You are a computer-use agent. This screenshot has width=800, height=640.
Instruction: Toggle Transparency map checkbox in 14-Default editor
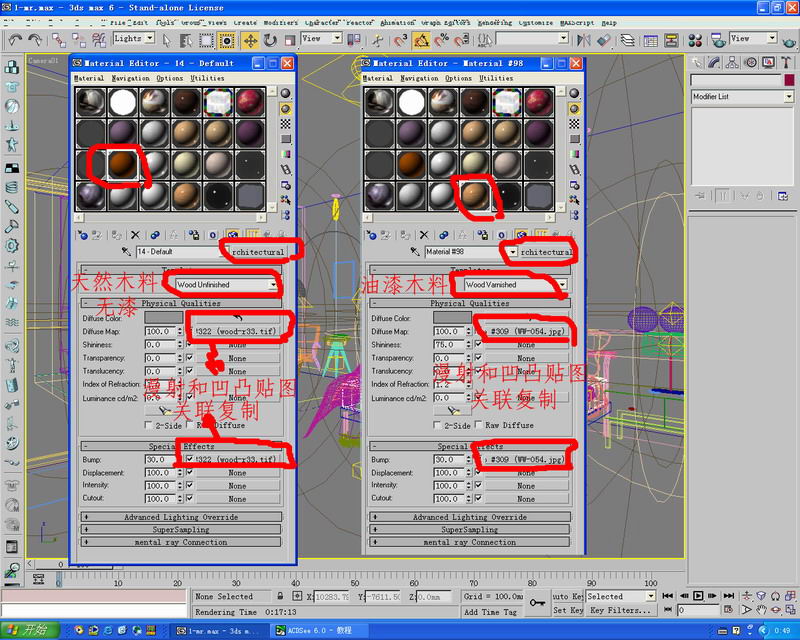click(190, 358)
